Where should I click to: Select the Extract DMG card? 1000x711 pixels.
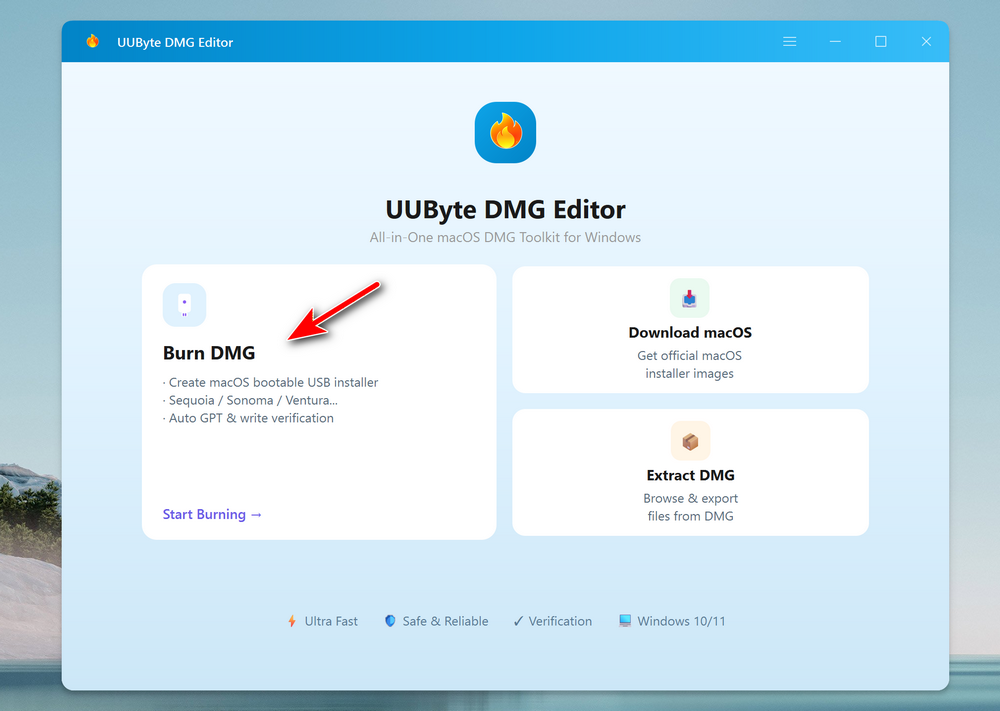click(x=690, y=472)
